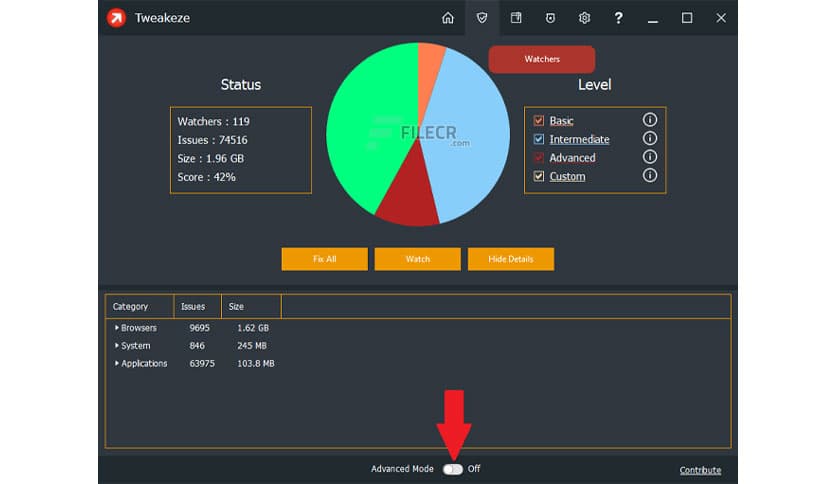836x484 pixels.
Task: Uncheck the Basic level checkbox
Action: coord(538,120)
